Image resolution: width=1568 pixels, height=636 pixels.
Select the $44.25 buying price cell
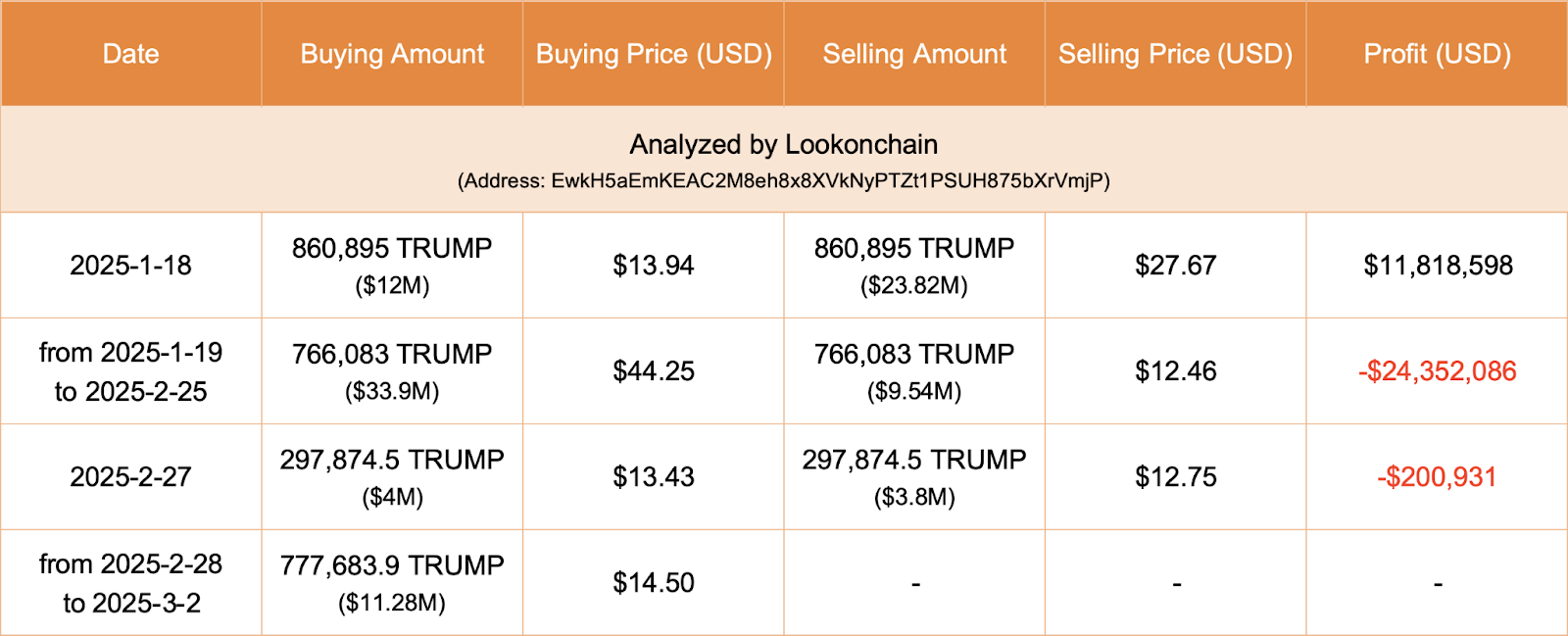point(654,371)
